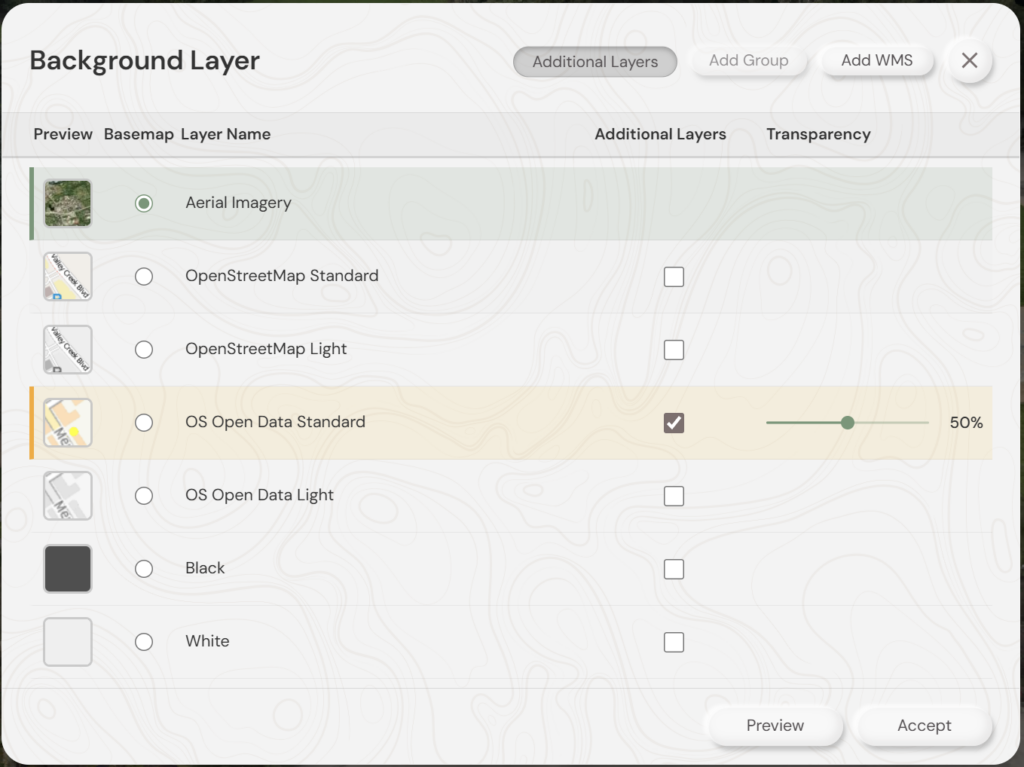Uncheck OS Open Data Standard additional layer
This screenshot has width=1024, height=767.
coord(674,423)
